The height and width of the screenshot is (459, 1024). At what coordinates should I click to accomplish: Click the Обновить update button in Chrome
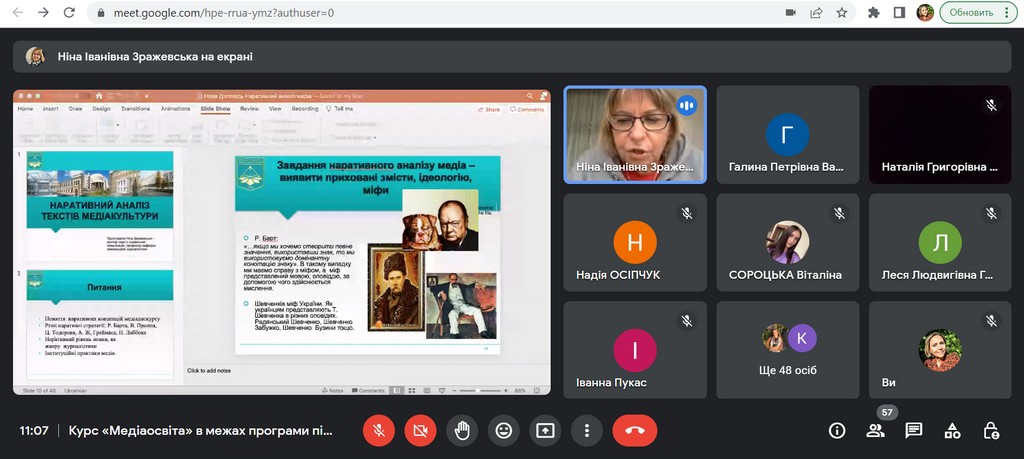(x=978, y=13)
